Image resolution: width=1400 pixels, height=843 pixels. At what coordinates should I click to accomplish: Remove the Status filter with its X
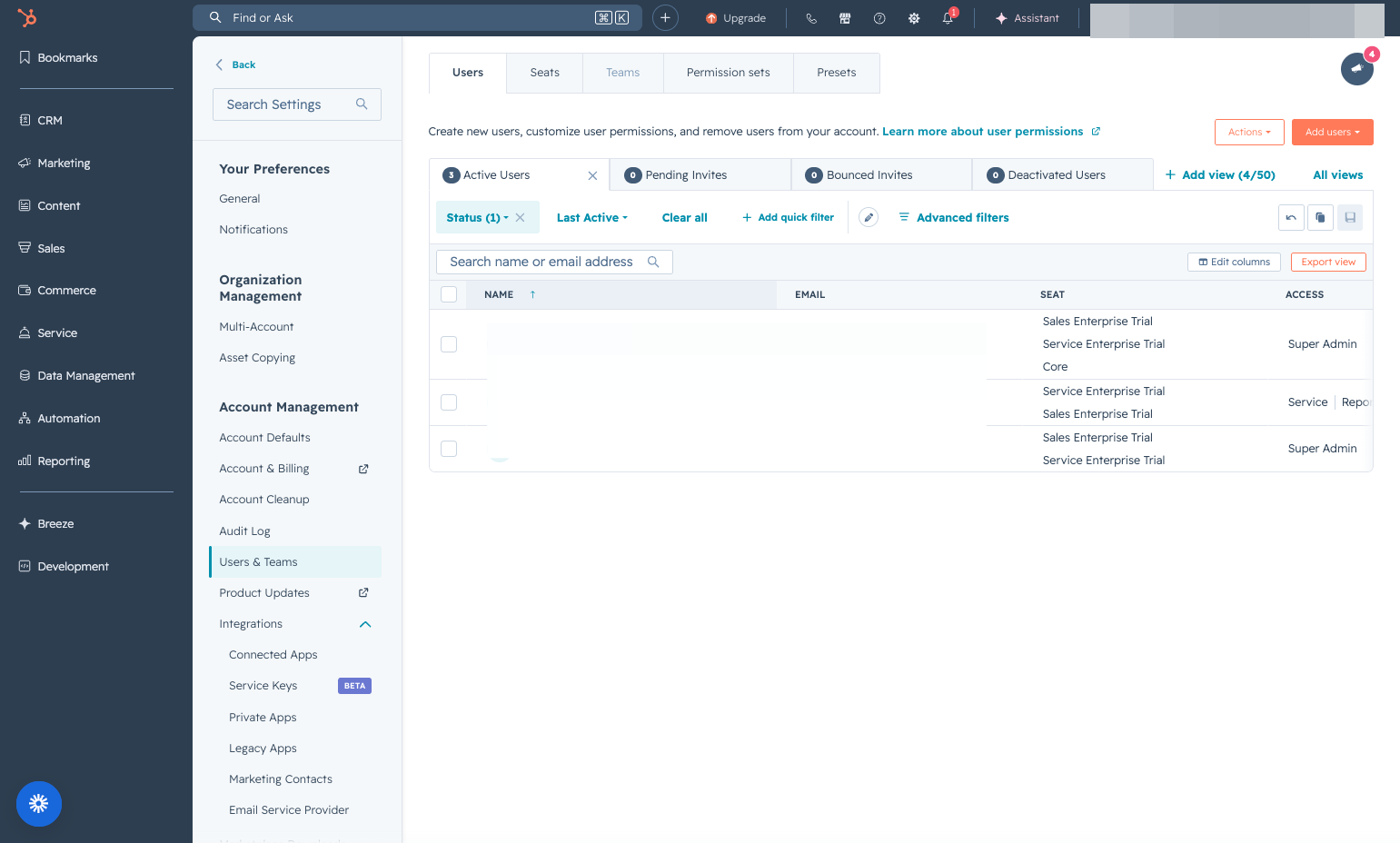tap(521, 217)
